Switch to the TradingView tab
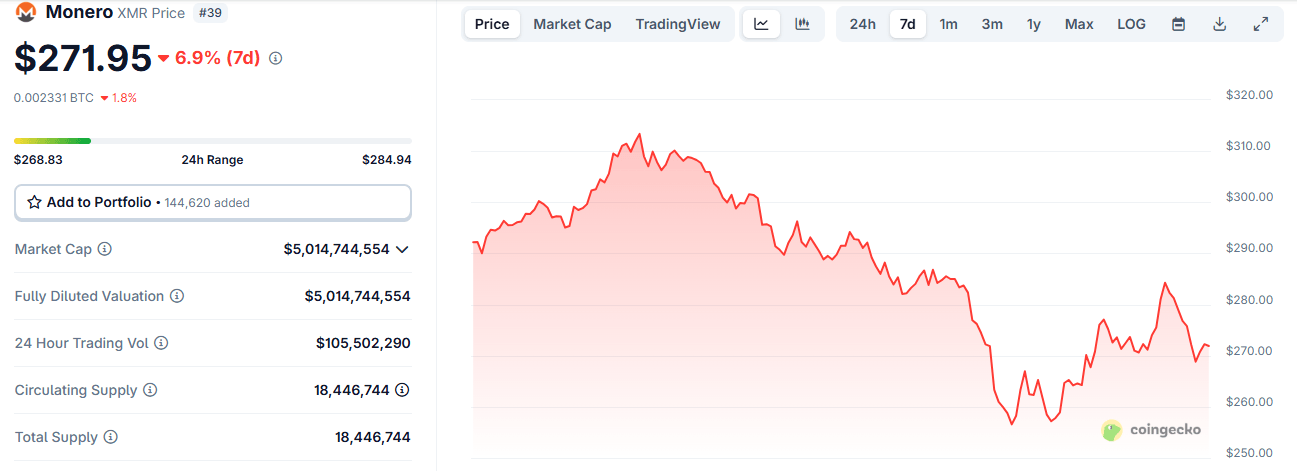 tap(677, 24)
